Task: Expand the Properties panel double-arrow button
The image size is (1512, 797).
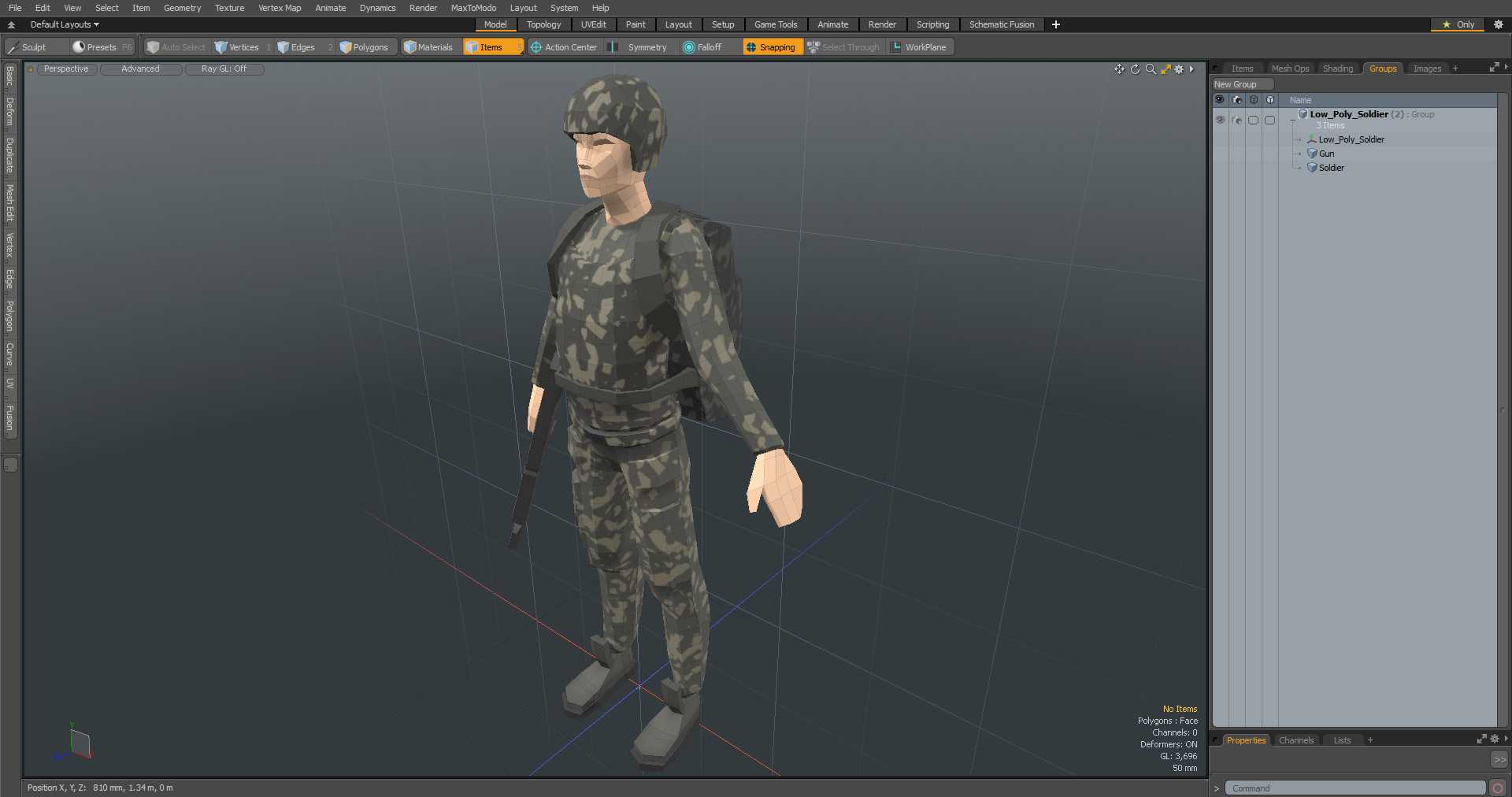Action: pyautogui.click(x=1499, y=759)
